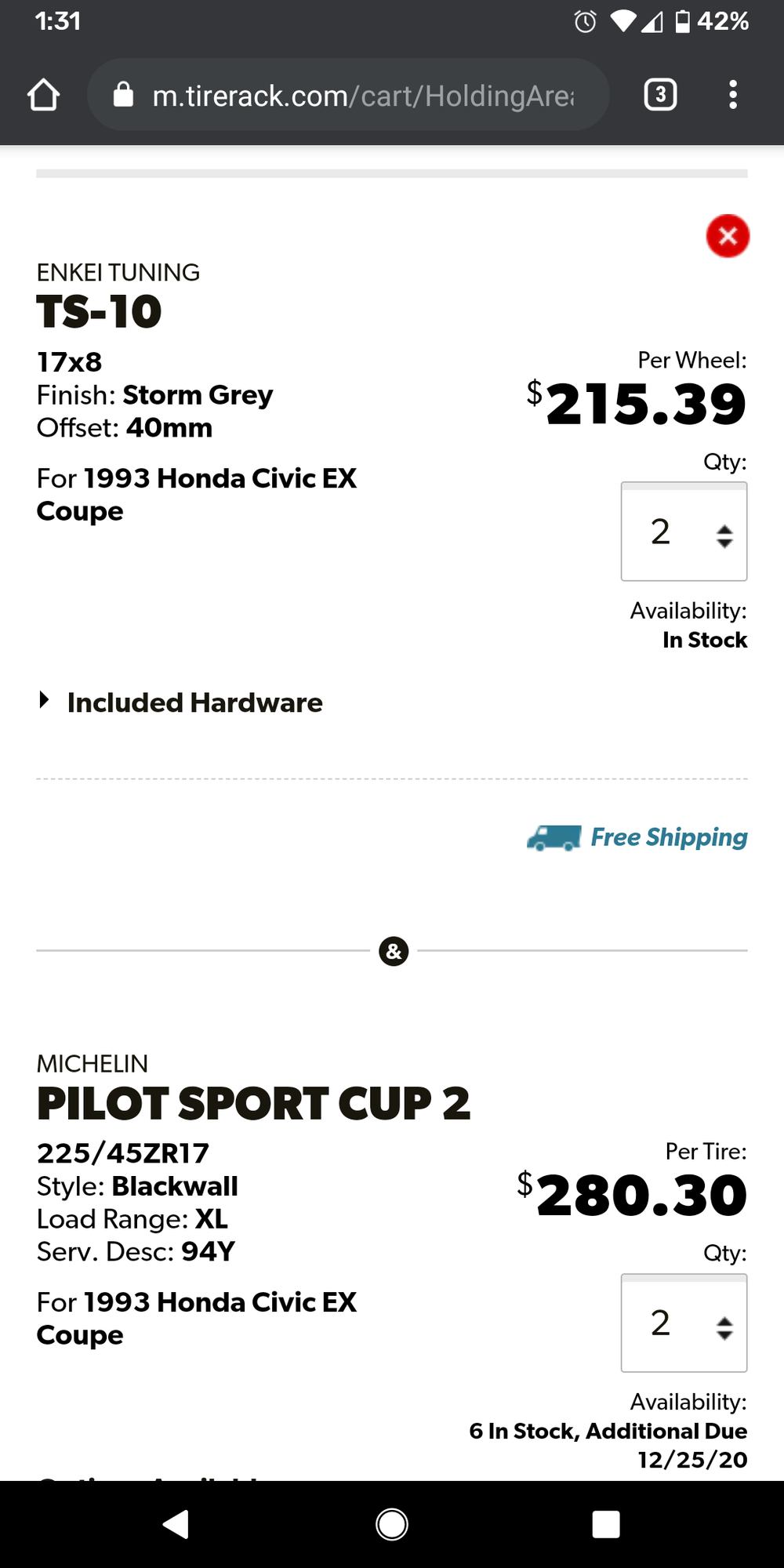Open the tab switcher showing 3 tabs
The height and width of the screenshot is (1568, 784).
point(660,95)
